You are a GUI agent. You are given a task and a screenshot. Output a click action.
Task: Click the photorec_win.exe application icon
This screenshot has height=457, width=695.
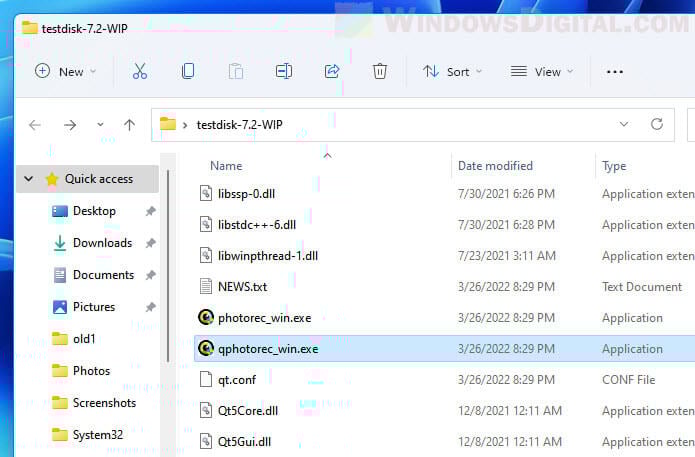[x=206, y=317]
